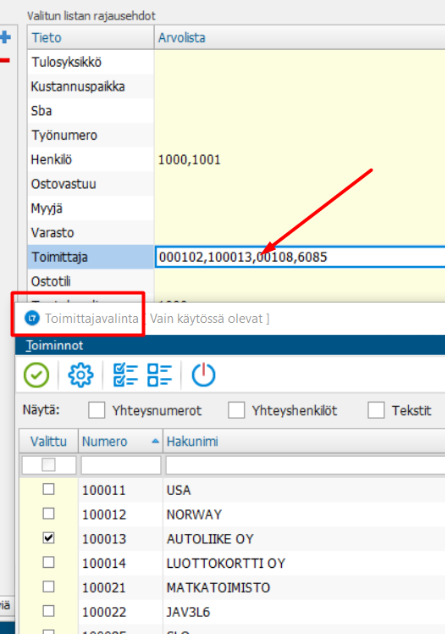
Task: Click the Valittu column header
Action: click(49, 441)
